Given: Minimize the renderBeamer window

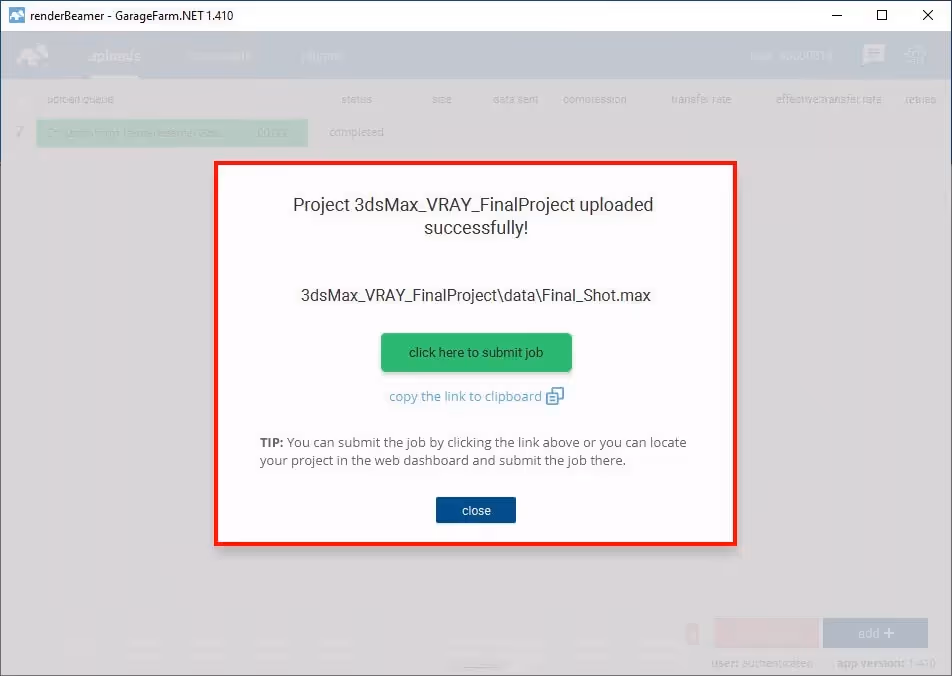Looking at the screenshot, I should coord(837,15).
